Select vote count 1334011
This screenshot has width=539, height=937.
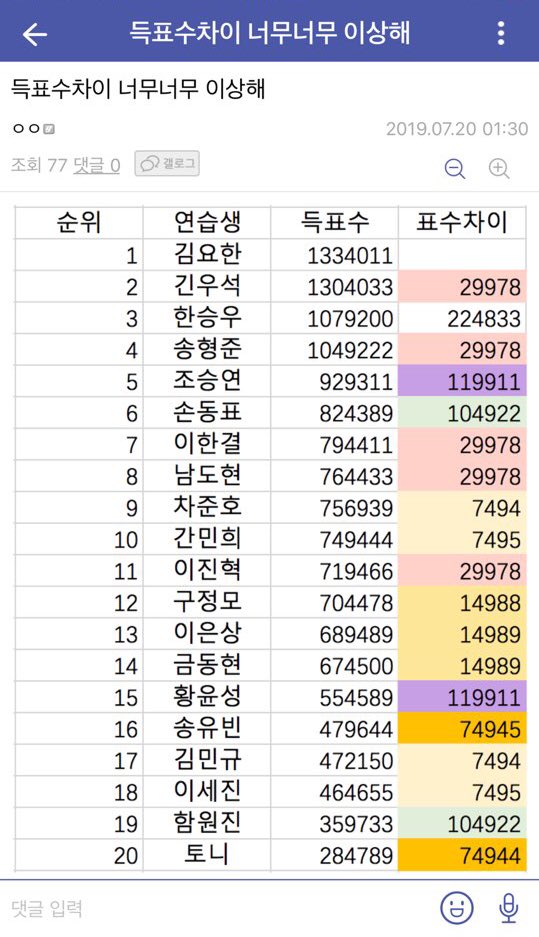(350, 256)
